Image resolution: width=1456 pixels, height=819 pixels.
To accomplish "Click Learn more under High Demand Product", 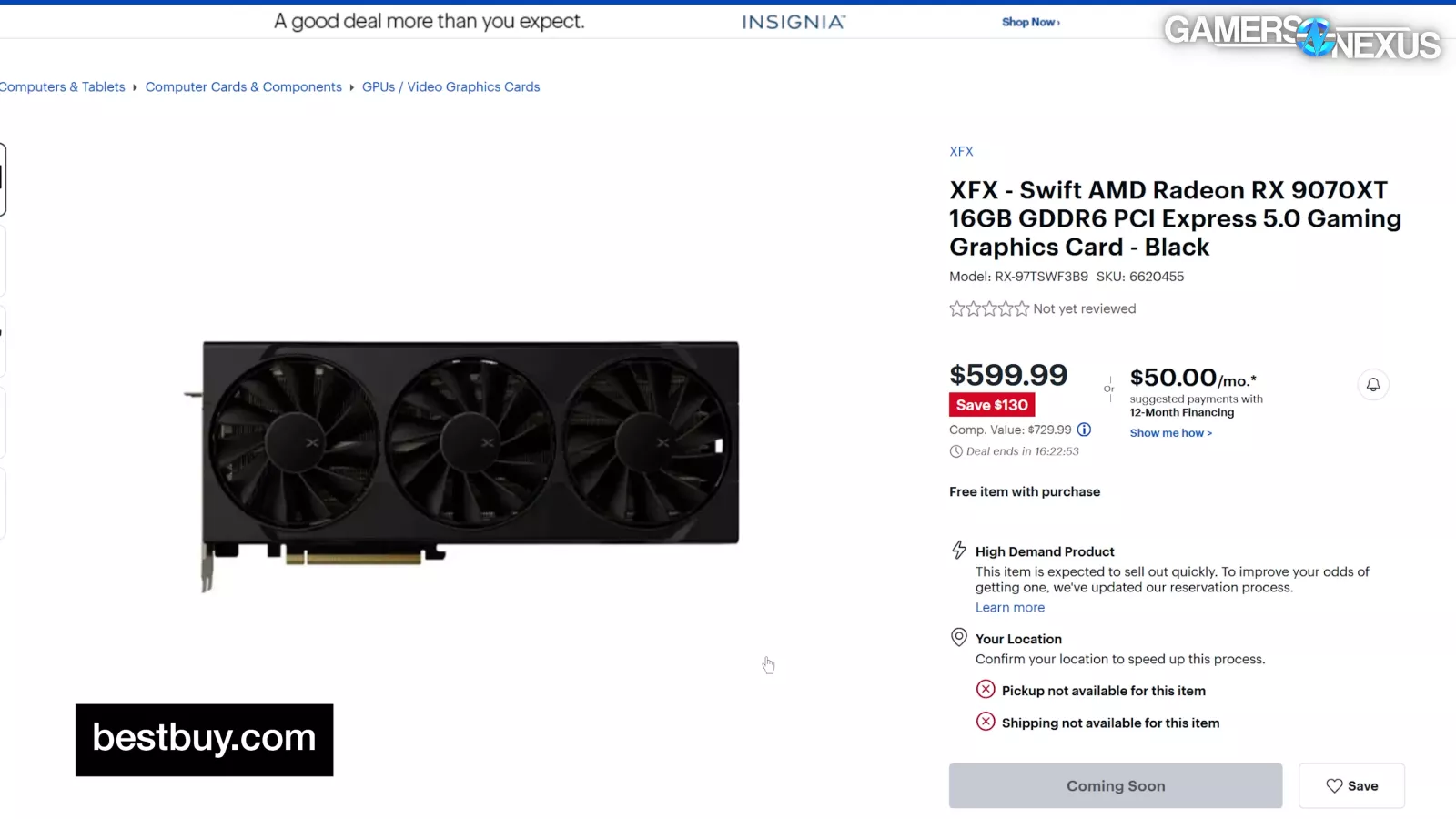I will pyautogui.click(x=1010, y=608).
